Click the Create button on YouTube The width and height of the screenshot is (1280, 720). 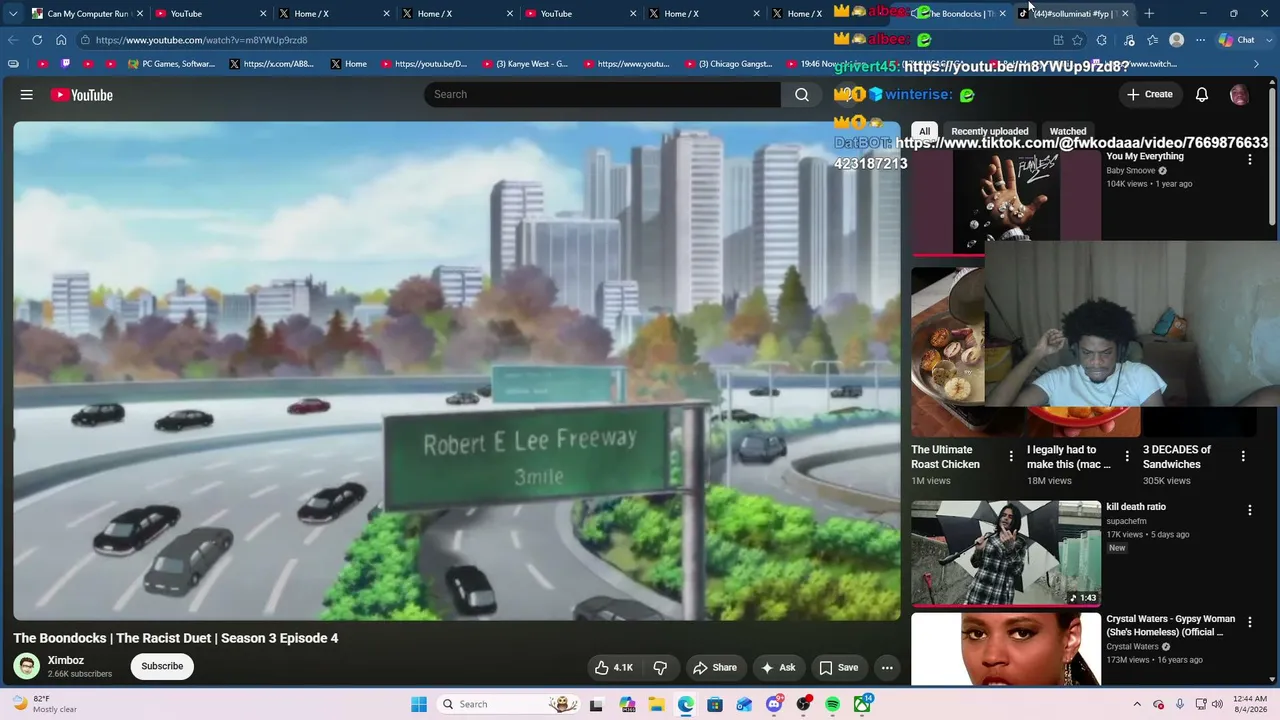point(1150,94)
